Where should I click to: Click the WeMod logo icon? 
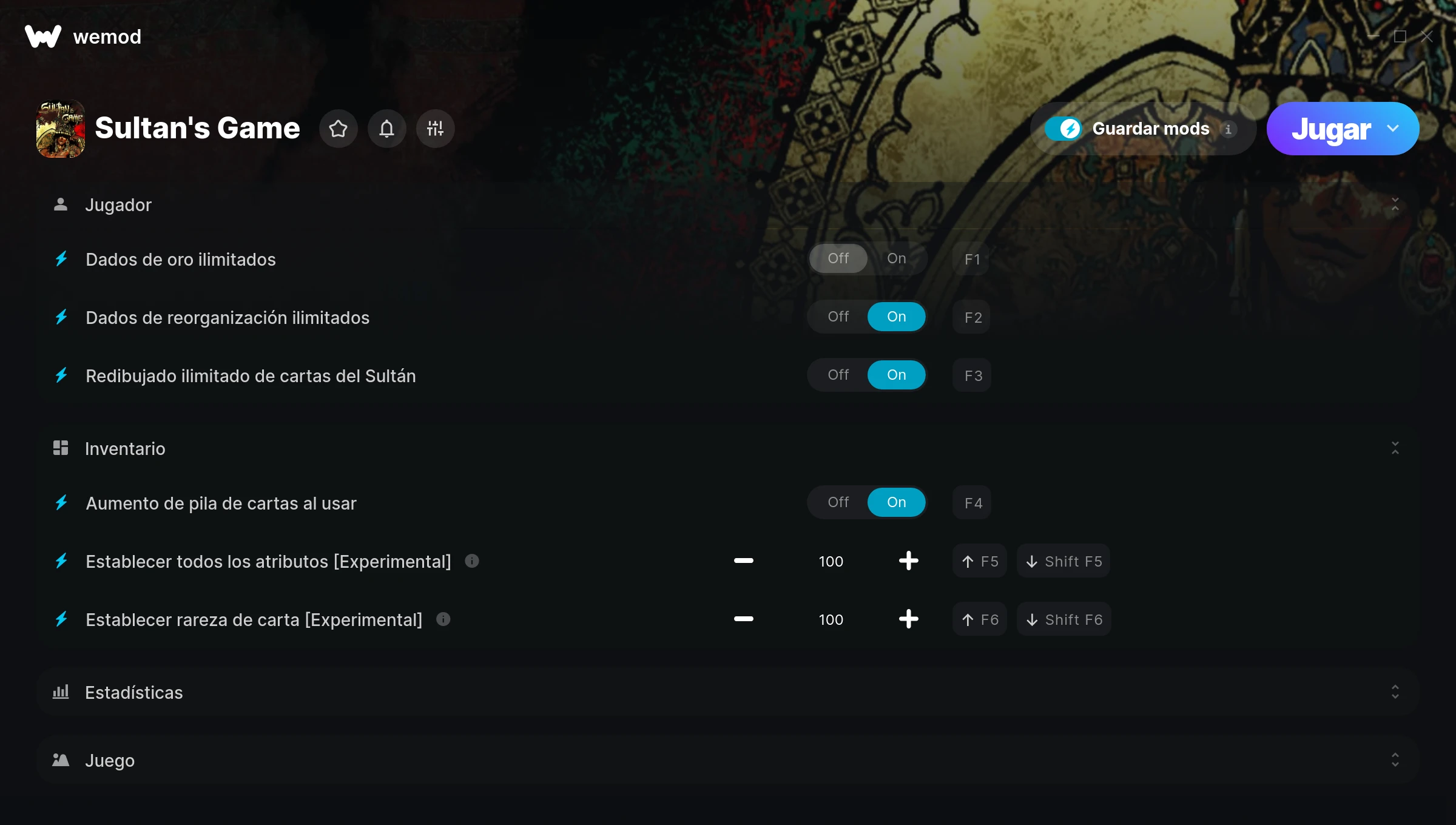(43, 36)
